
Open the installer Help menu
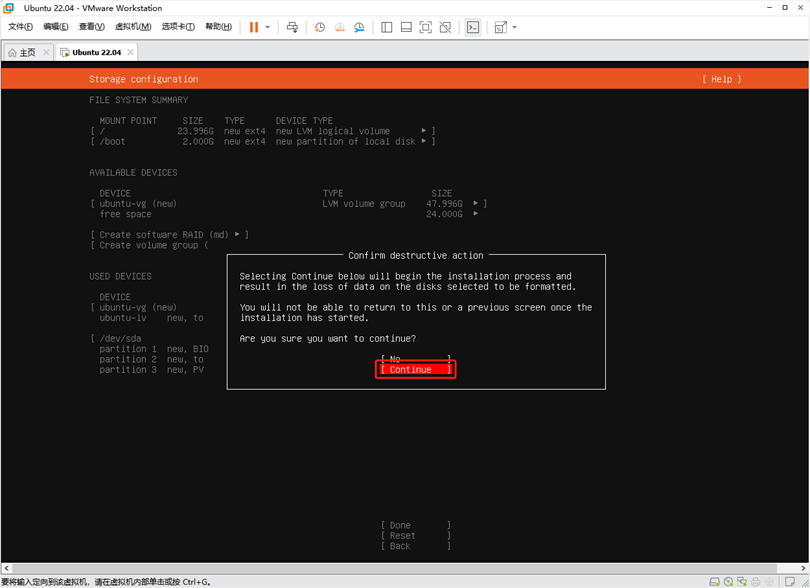point(722,79)
